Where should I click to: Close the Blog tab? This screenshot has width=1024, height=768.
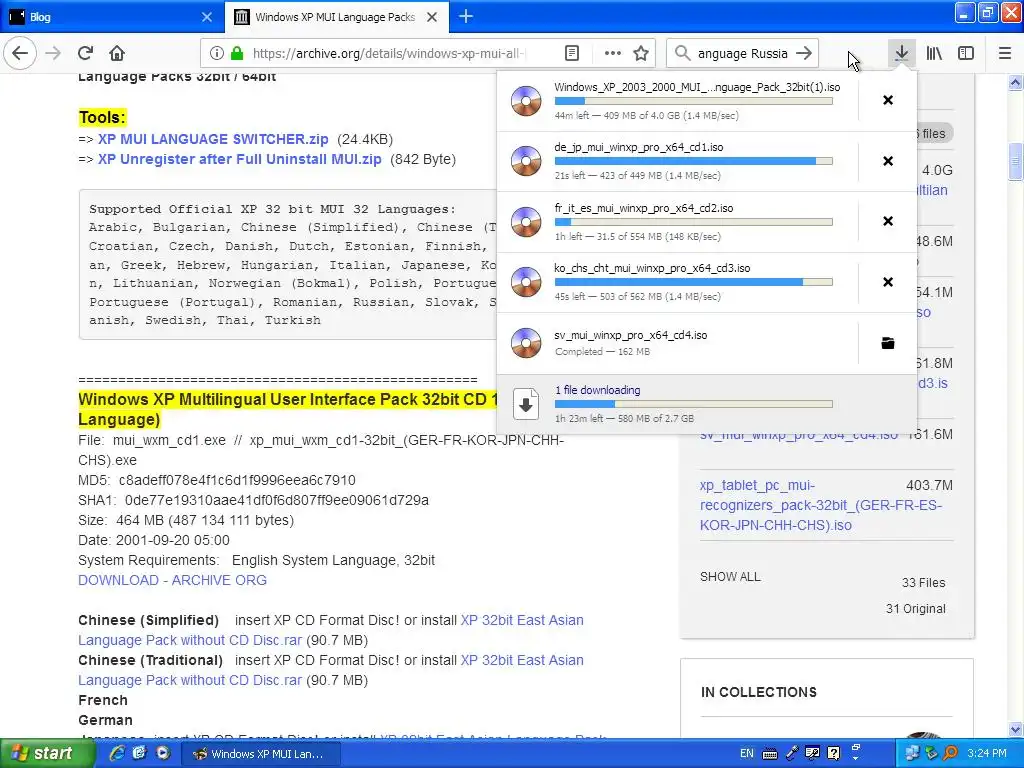pos(206,17)
